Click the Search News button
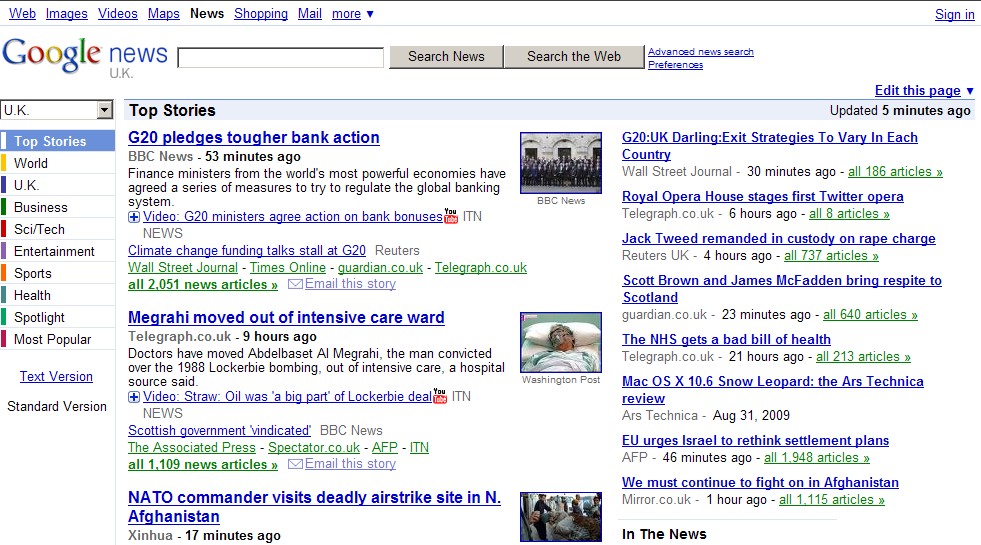Image resolution: width=981 pixels, height=545 pixels. [446, 56]
